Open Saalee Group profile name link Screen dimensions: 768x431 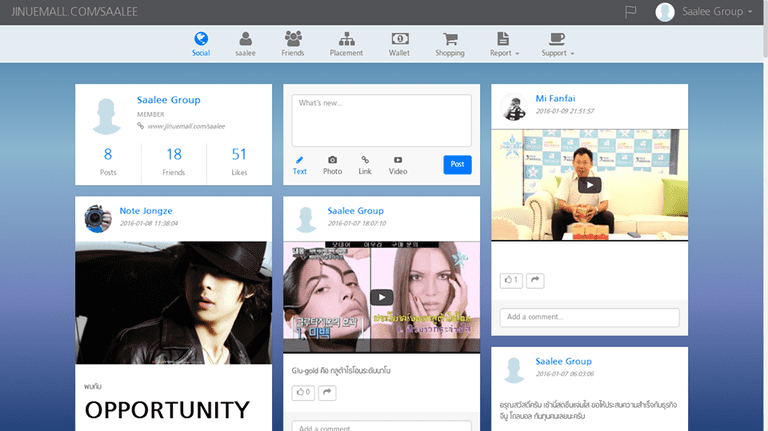click(x=168, y=100)
